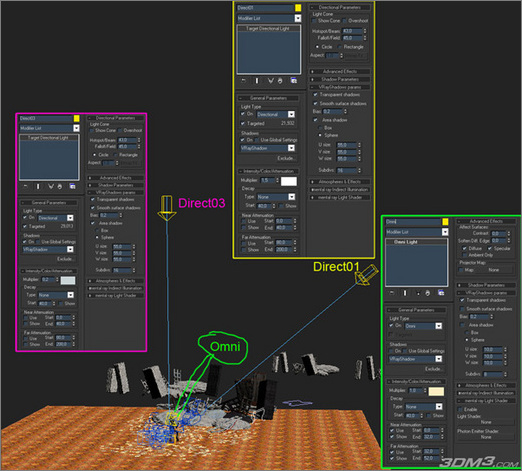
Task: Click U size field in Omni panel
Action: [x=493, y=349]
